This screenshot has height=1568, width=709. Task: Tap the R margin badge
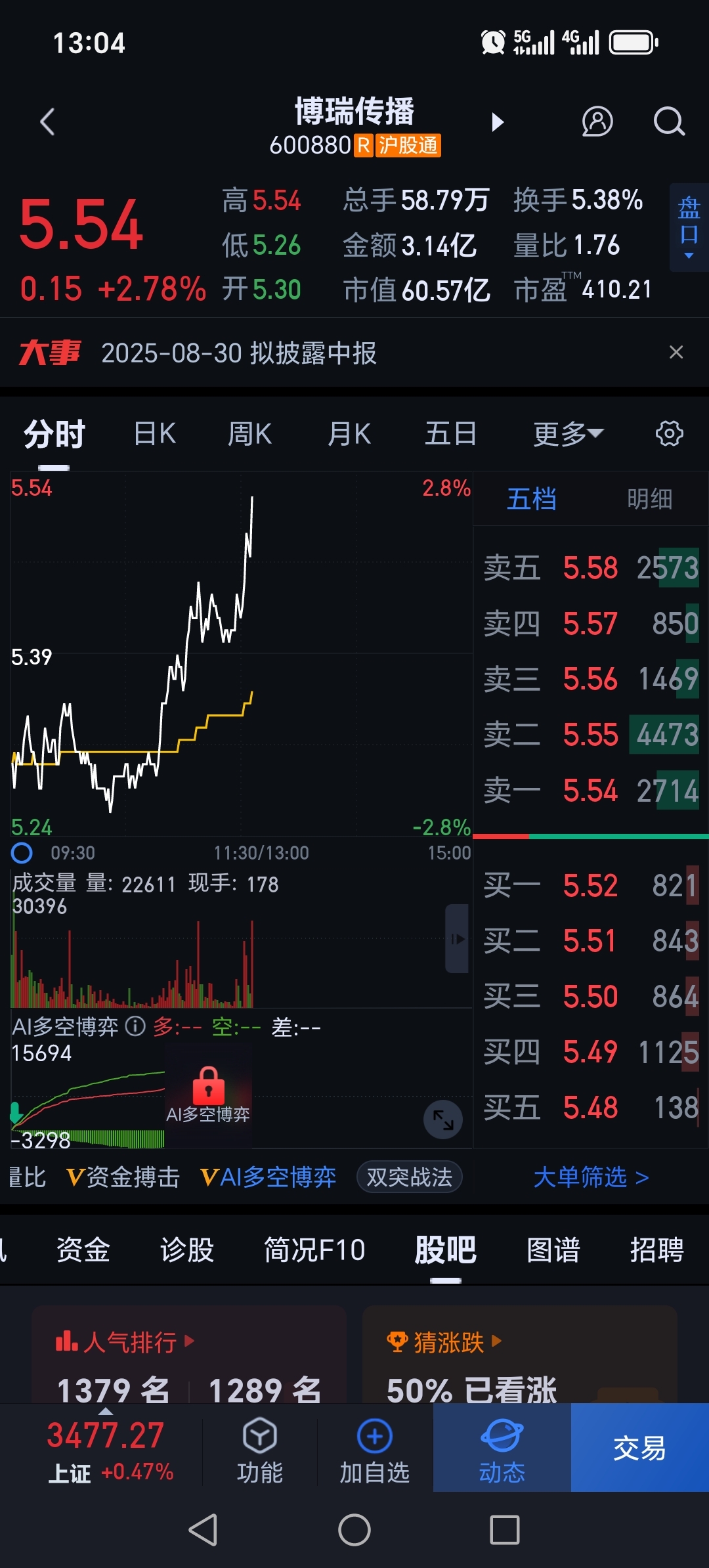coord(364,145)
